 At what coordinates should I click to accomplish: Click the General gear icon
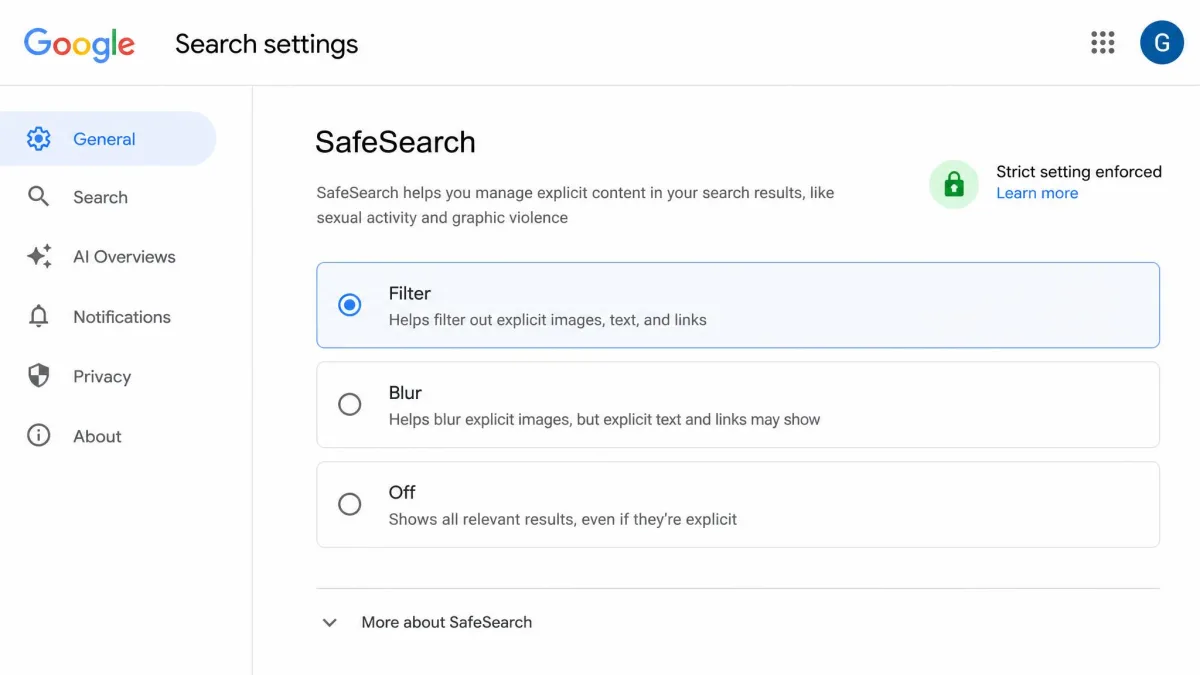39,139
